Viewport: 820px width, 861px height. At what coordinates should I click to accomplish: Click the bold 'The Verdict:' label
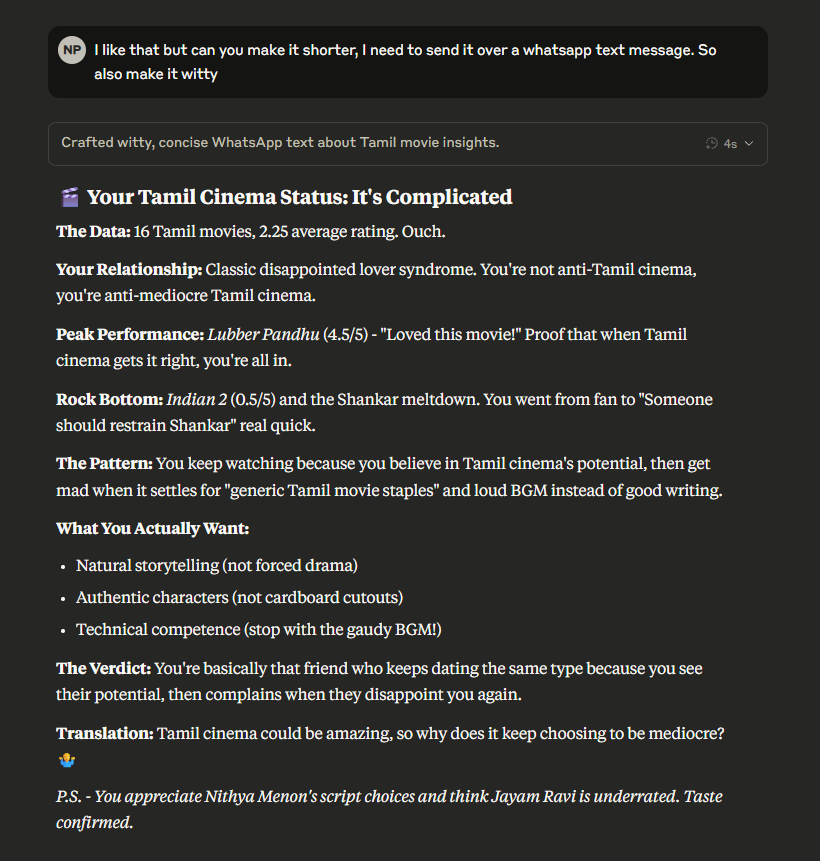(103, 668)
